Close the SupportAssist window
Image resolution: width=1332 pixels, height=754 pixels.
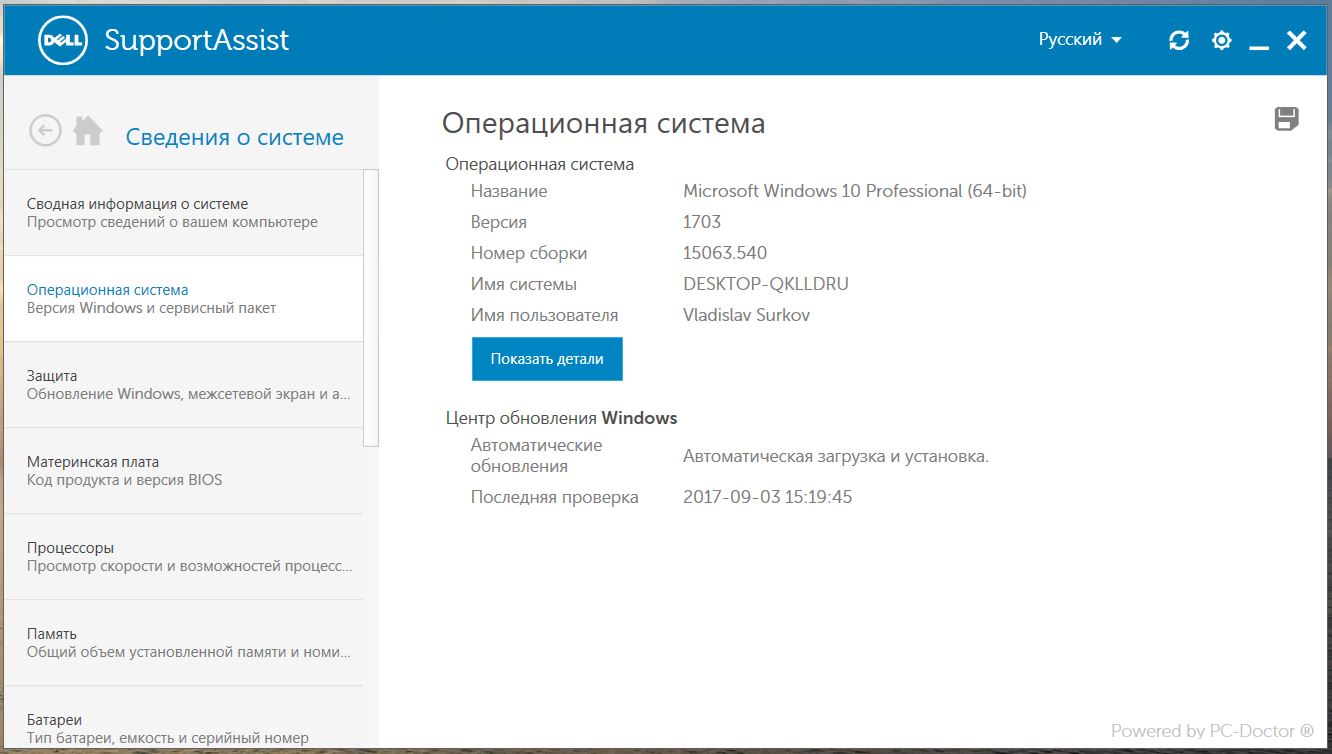(x=1296, y=40)
